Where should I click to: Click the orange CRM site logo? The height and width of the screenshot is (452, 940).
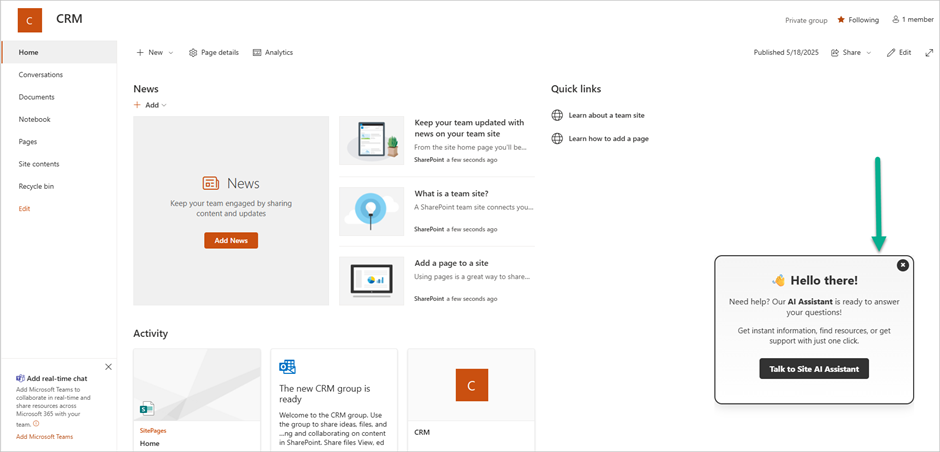click(x=30, y=20)
